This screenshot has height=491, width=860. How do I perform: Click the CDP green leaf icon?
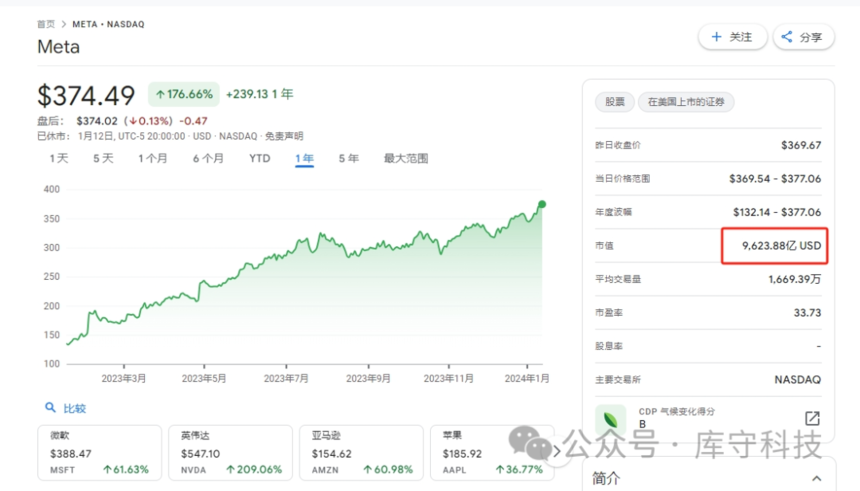pos(610,420)
